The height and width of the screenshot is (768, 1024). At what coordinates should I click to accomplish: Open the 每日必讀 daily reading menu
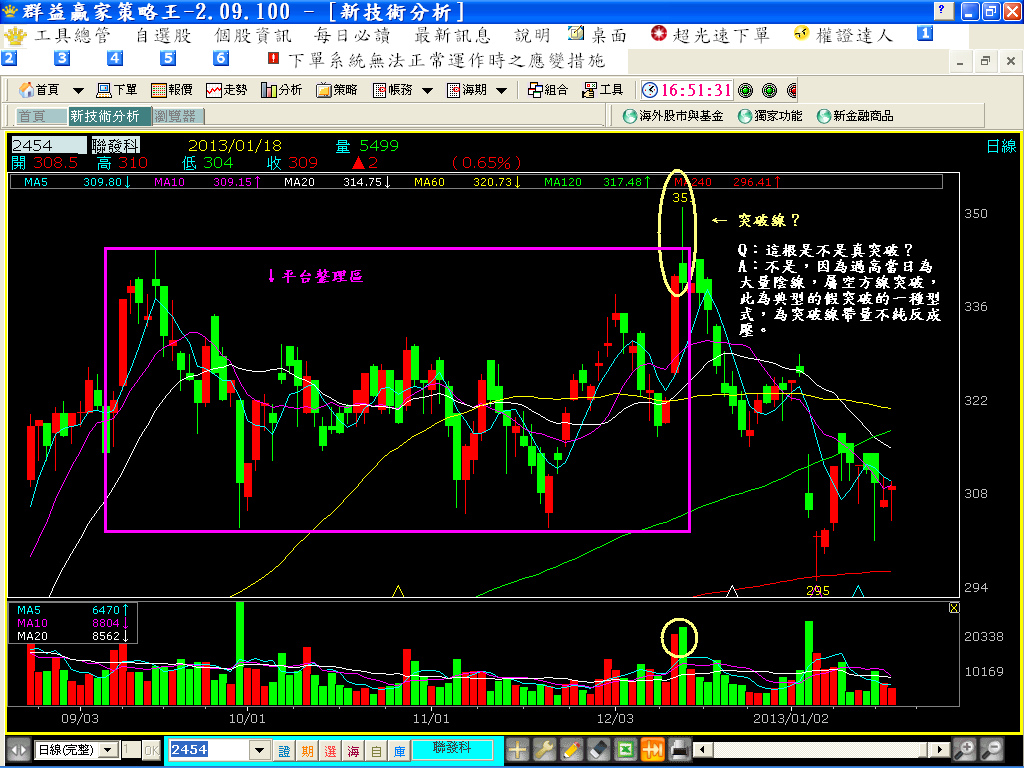click(352, 35)
